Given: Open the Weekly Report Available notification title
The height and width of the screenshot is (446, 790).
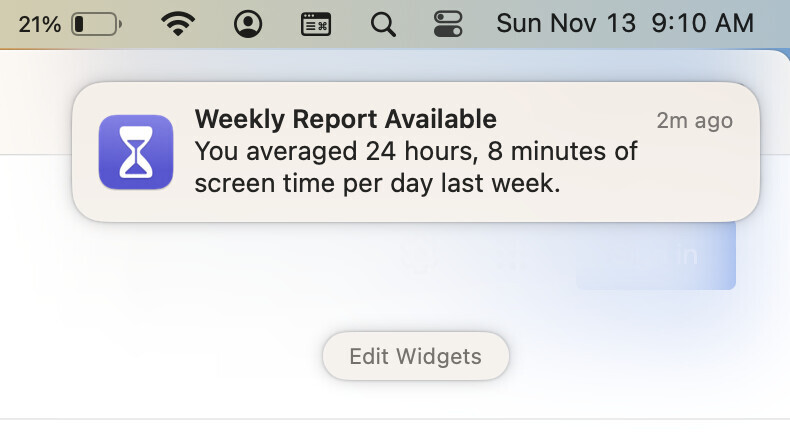Looking at the screenshot, I should click(345, 120).
